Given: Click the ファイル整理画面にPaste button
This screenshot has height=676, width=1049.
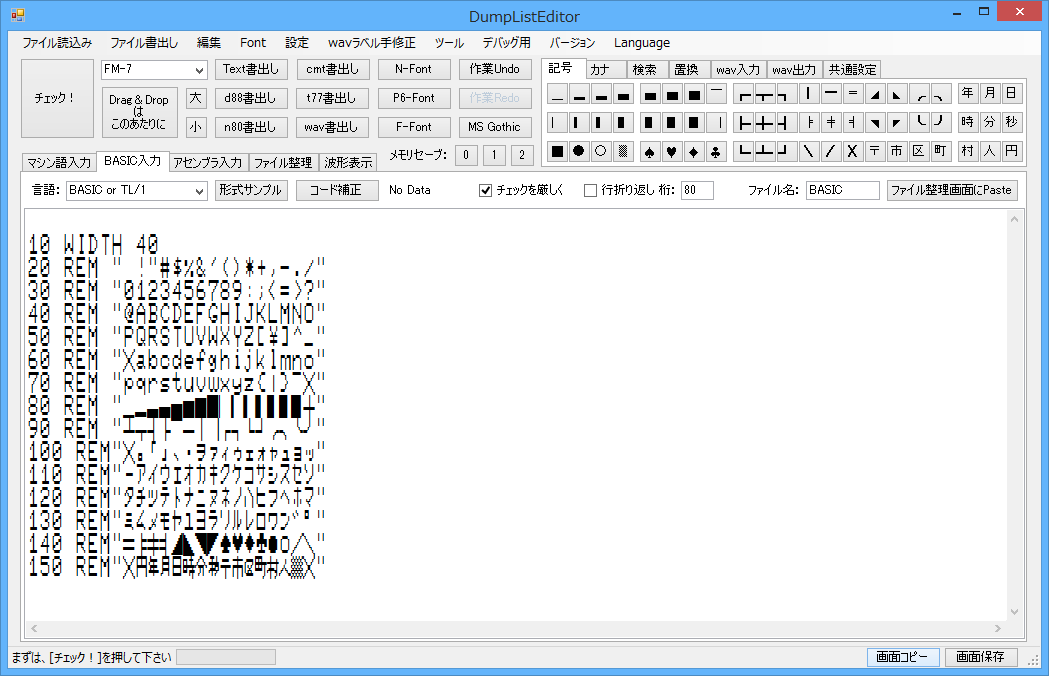Looking at the screenshot, I should click(x=953, y=191).
